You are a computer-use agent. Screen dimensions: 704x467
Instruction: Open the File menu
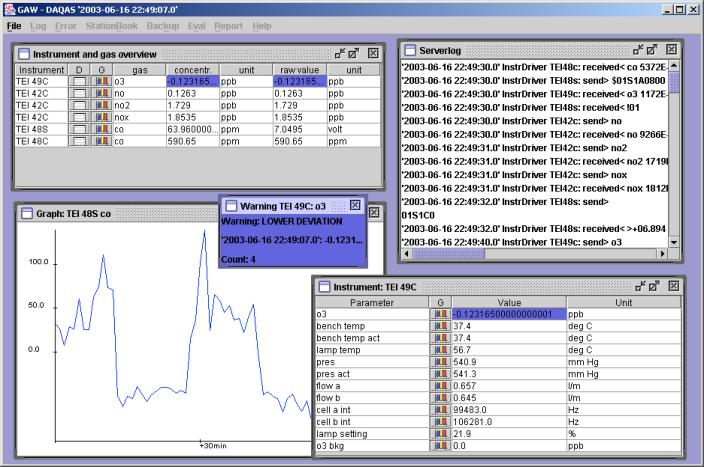[x=14, y=25]
